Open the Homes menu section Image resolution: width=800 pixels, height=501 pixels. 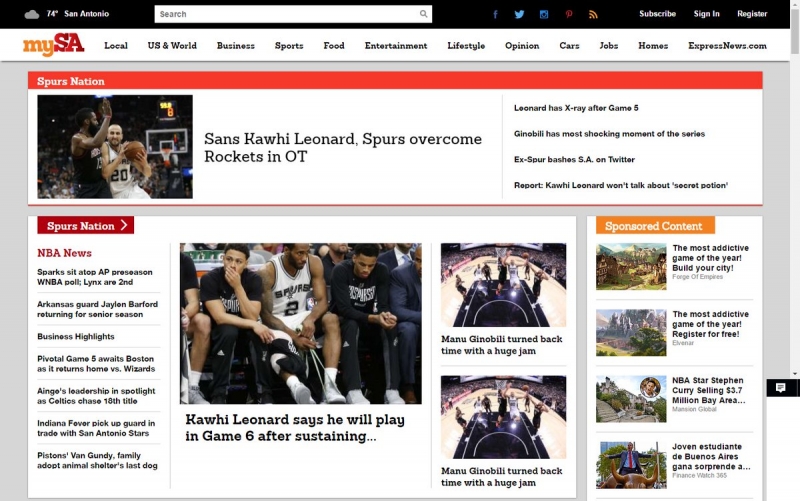653,45
